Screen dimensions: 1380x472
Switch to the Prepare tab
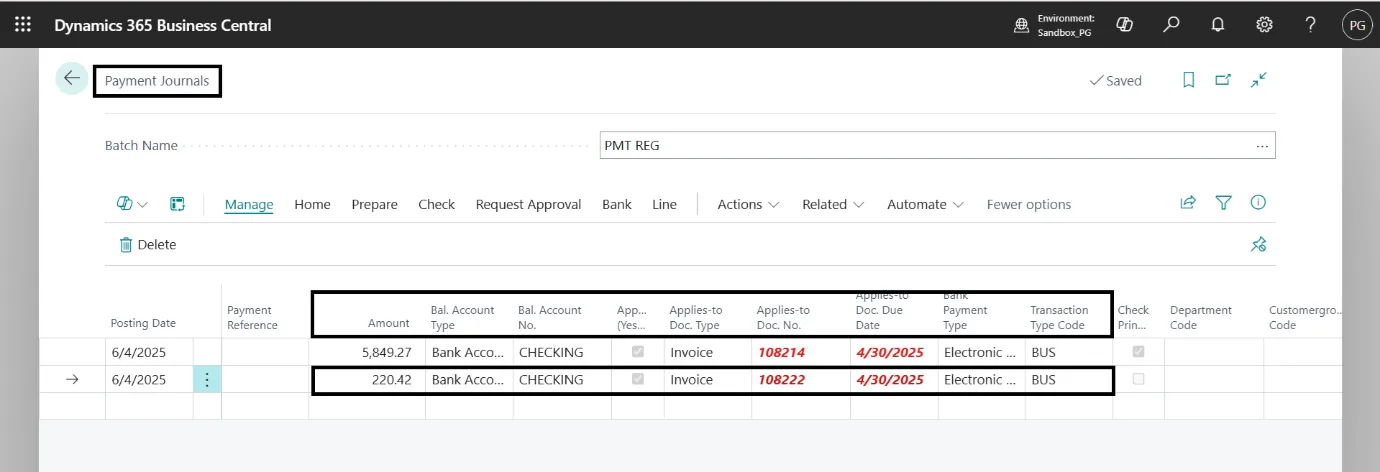(374, 204)
